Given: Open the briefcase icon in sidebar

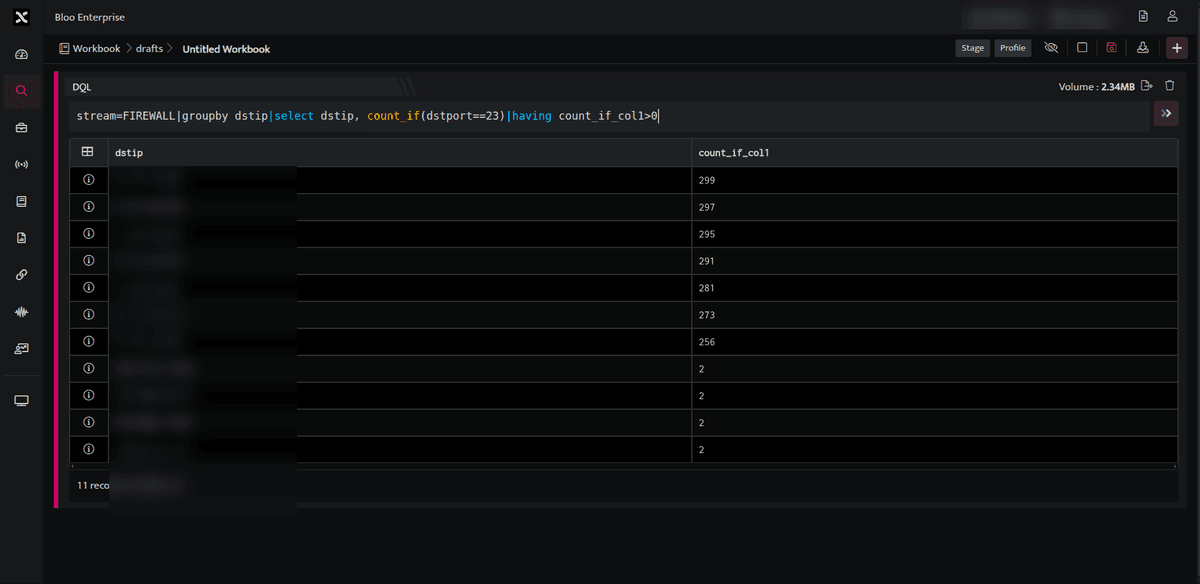Looking at the screenshot, I should click(x=21, y=128).
